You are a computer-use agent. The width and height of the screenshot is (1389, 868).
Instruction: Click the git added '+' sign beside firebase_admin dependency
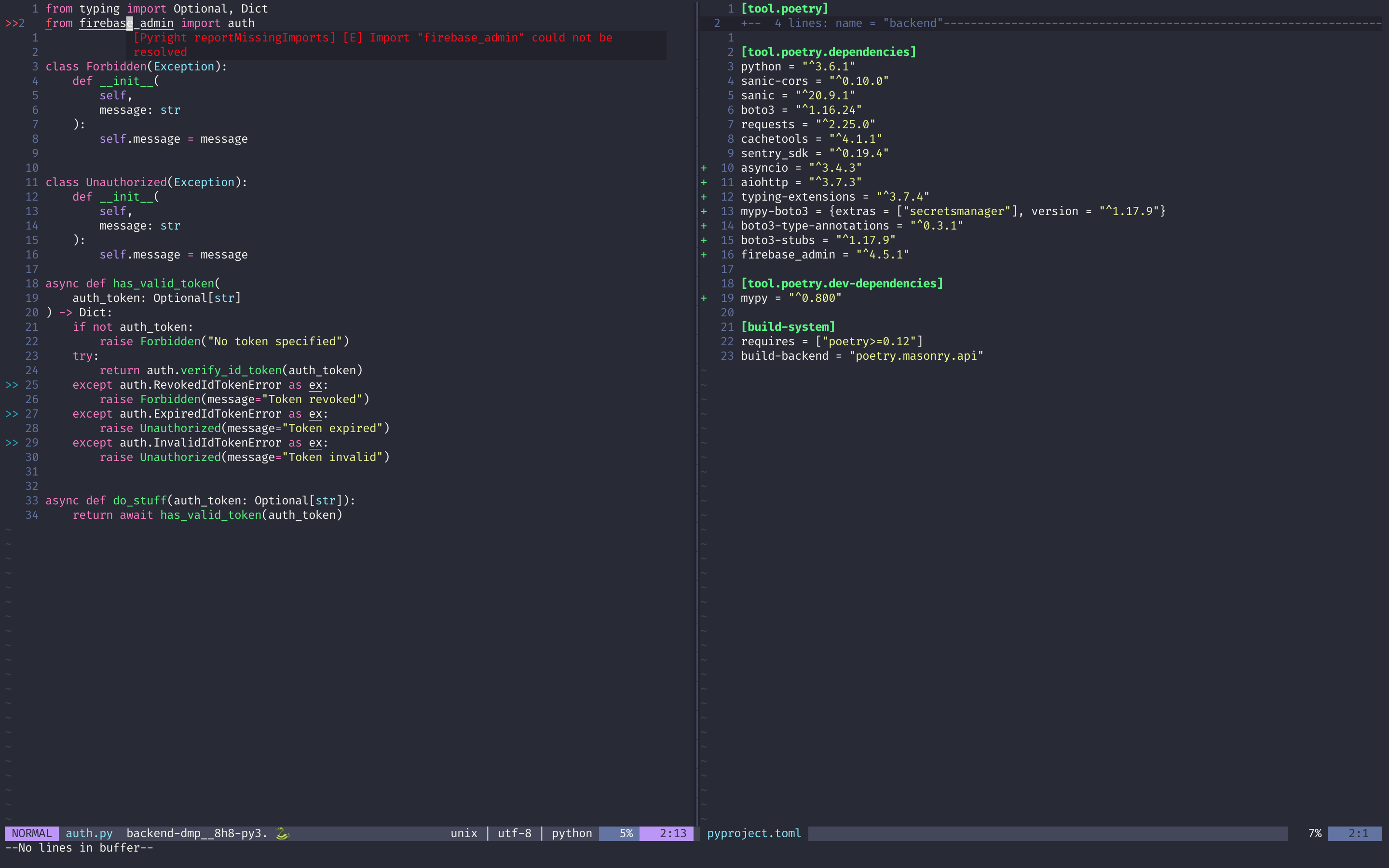(704, 254)
